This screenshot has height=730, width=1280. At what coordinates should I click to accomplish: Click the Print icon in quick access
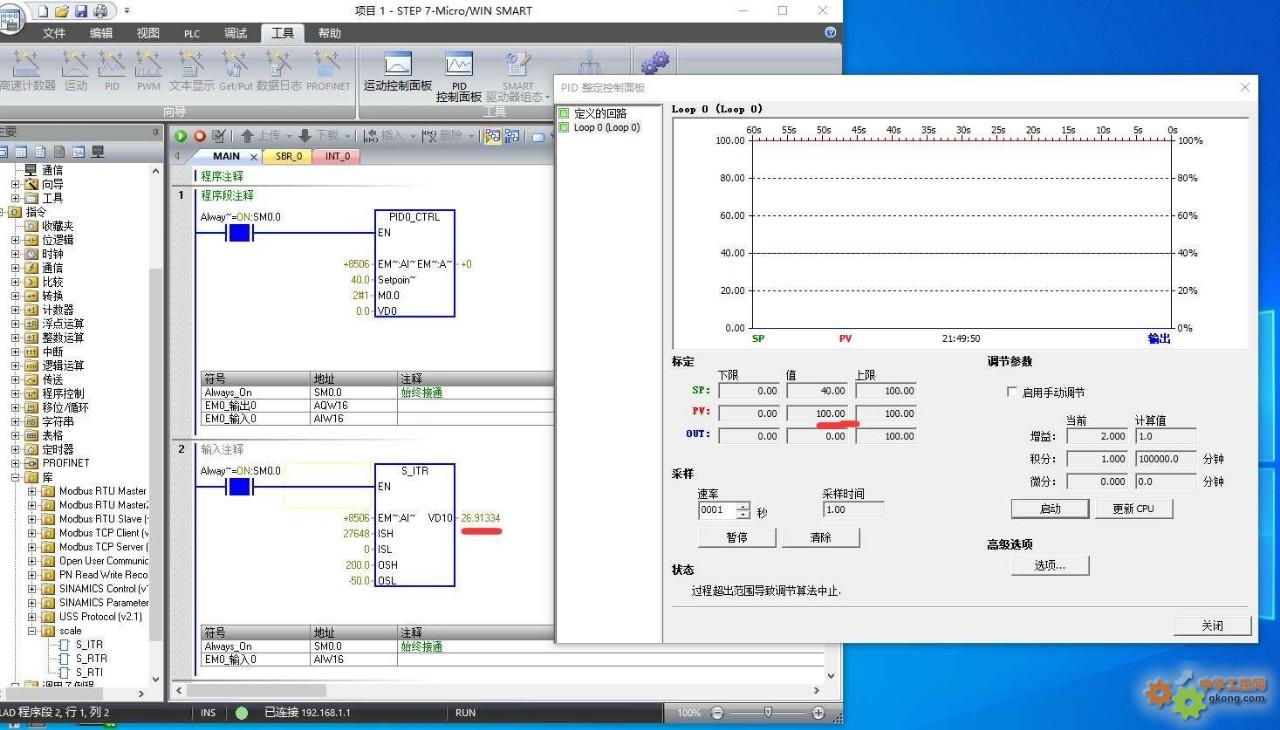(101, 11)
